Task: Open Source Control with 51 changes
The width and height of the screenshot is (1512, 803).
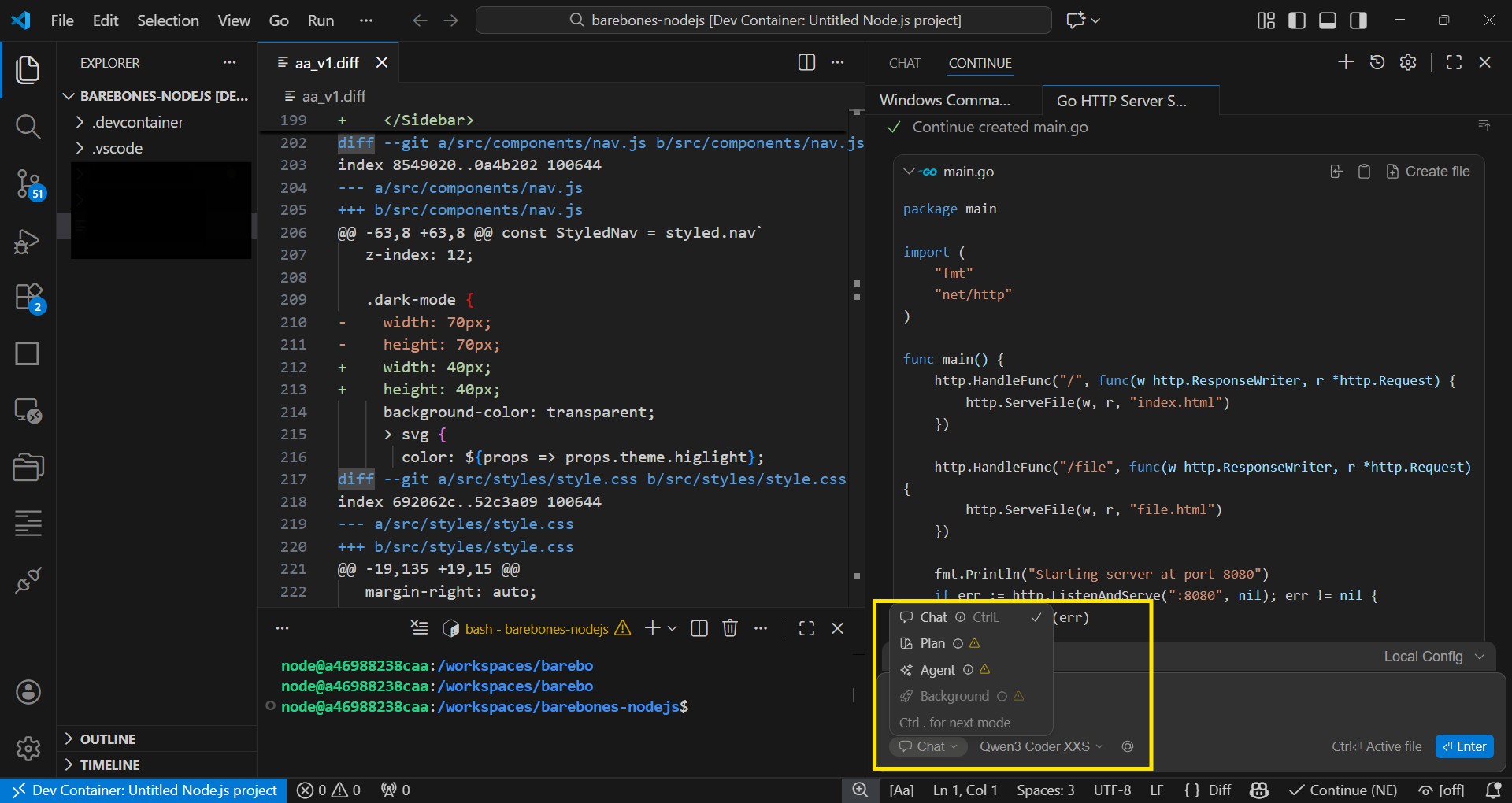Action: (x=28, y=184)
